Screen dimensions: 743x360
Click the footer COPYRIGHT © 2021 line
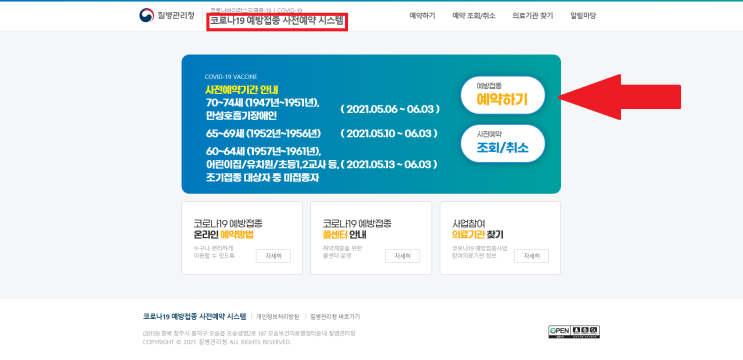click(217, 342)
